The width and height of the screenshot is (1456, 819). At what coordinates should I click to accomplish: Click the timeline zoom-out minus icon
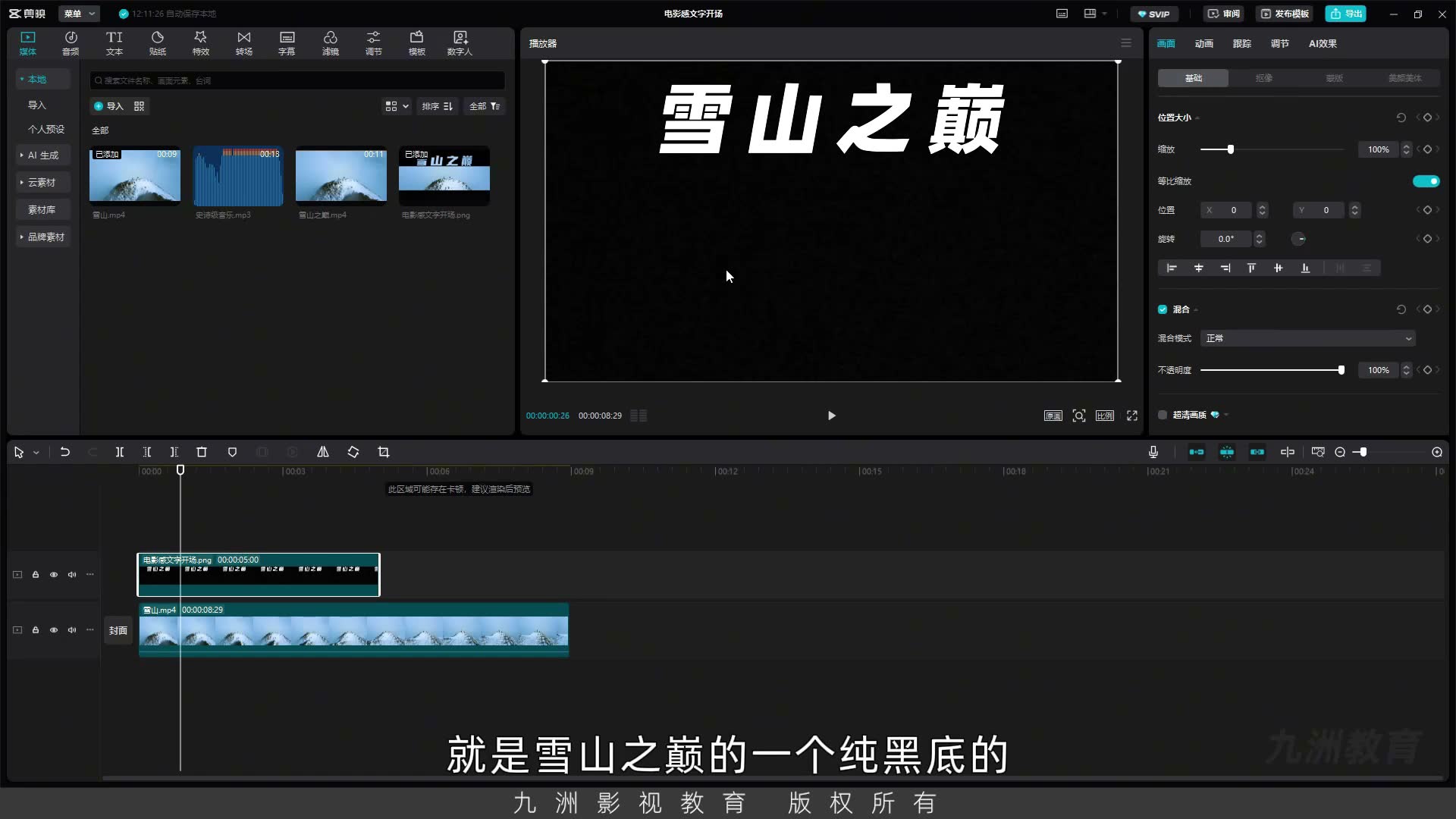[x=1340, y=452]
